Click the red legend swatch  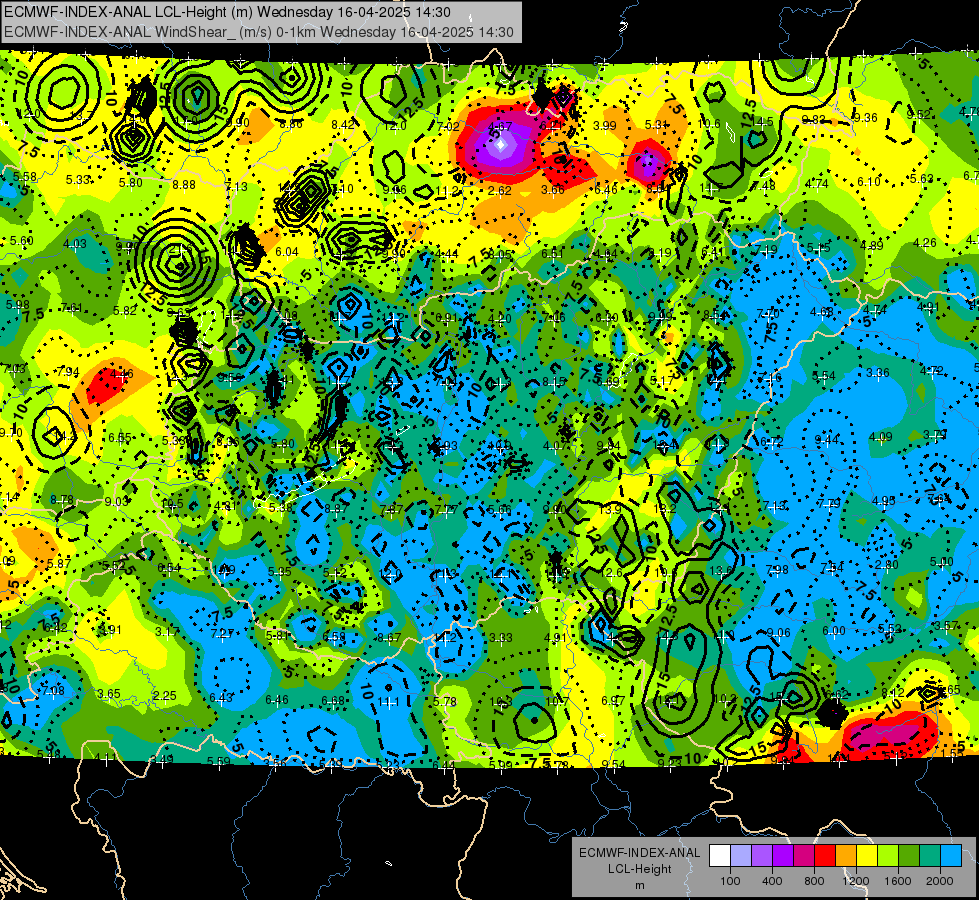(x=825, y=856)
